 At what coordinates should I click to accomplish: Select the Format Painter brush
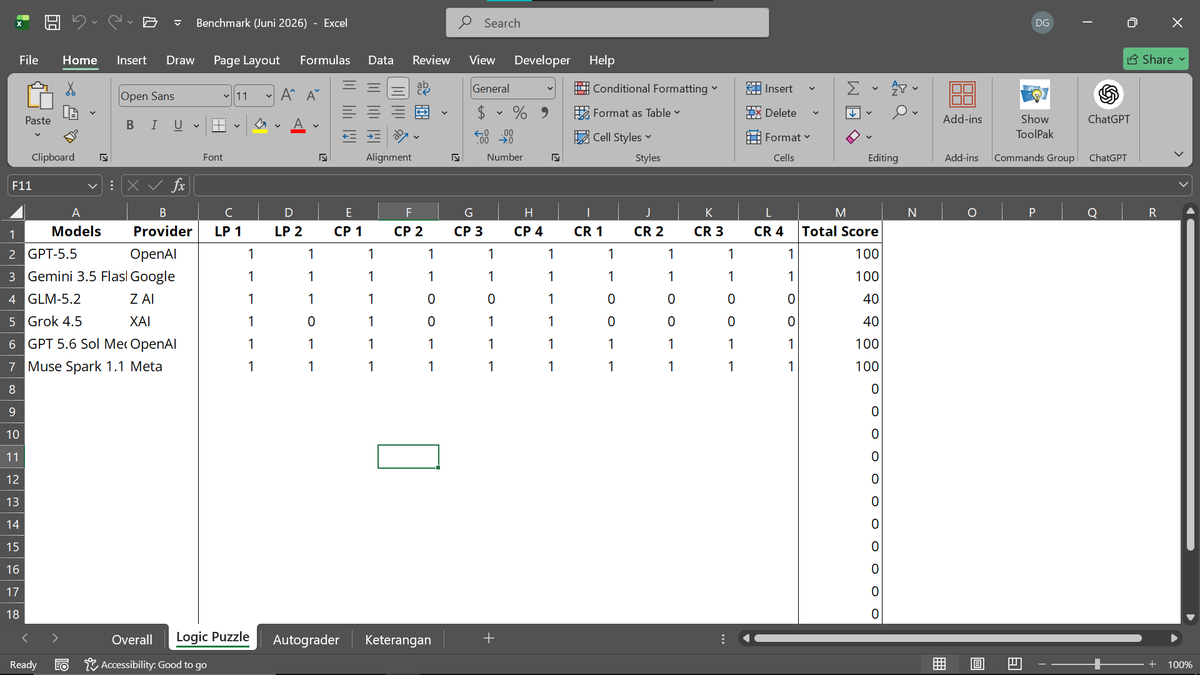point(71,137)
